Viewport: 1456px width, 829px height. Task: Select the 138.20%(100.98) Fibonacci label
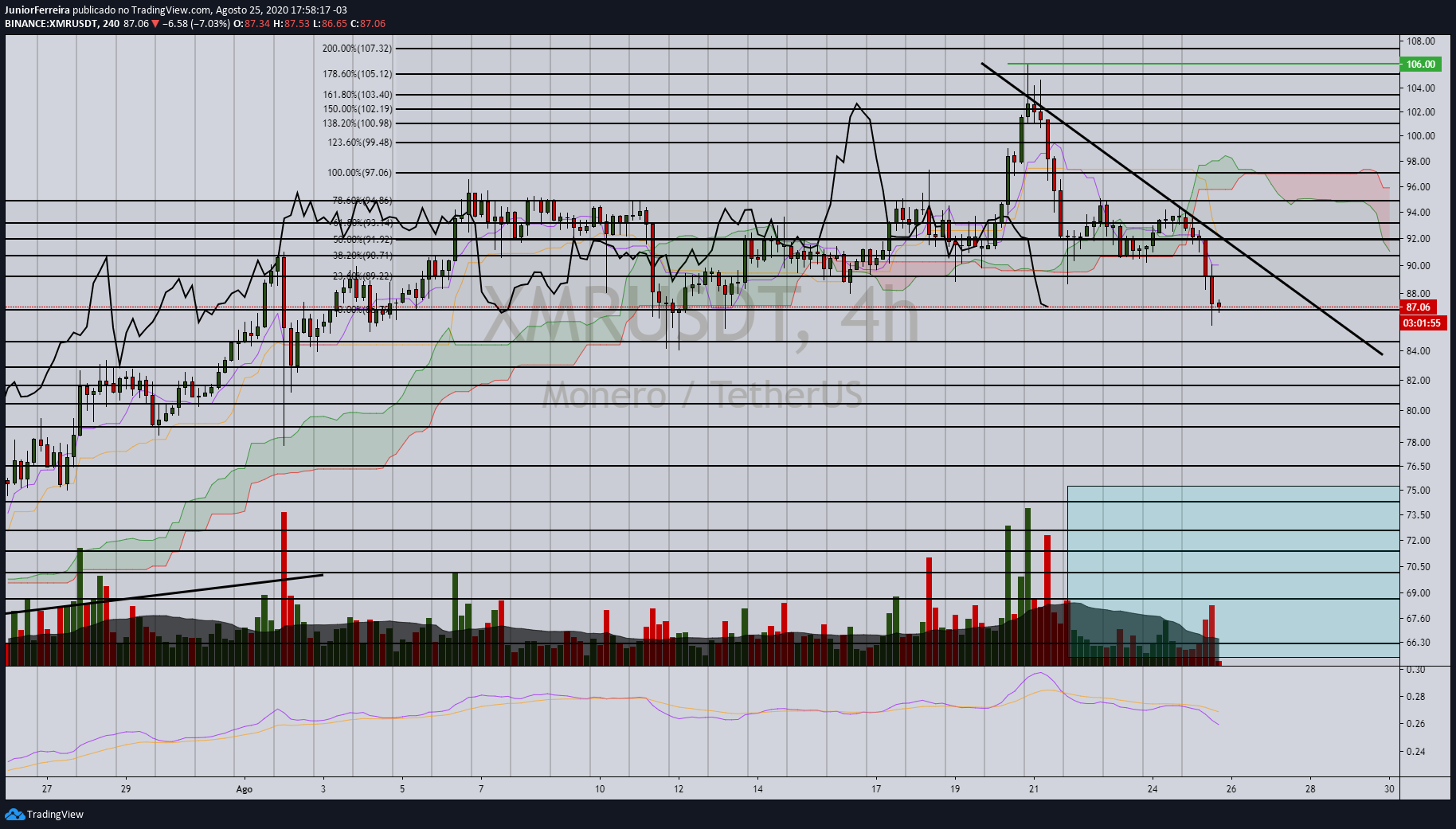[x=357, y=123]
